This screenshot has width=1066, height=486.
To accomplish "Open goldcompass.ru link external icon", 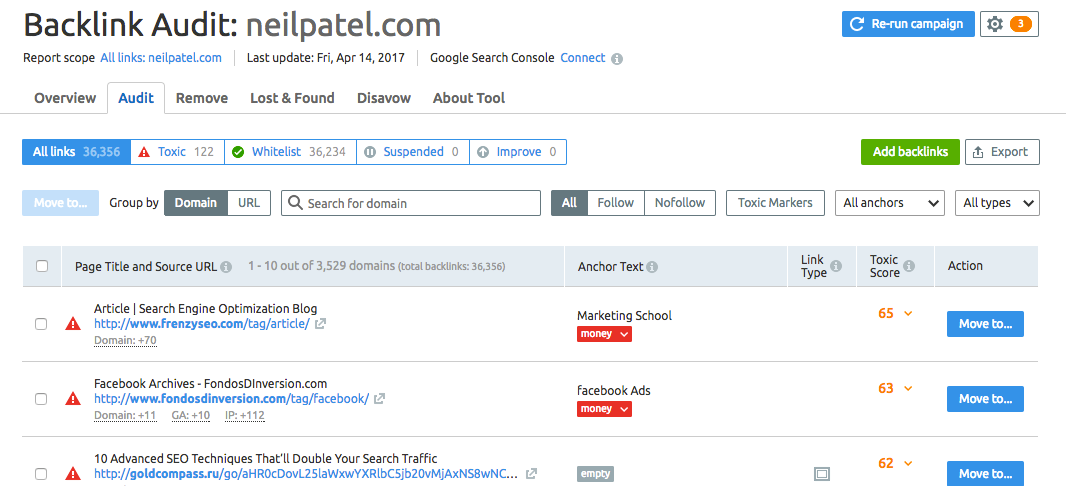I will click(x=532, y=474).
